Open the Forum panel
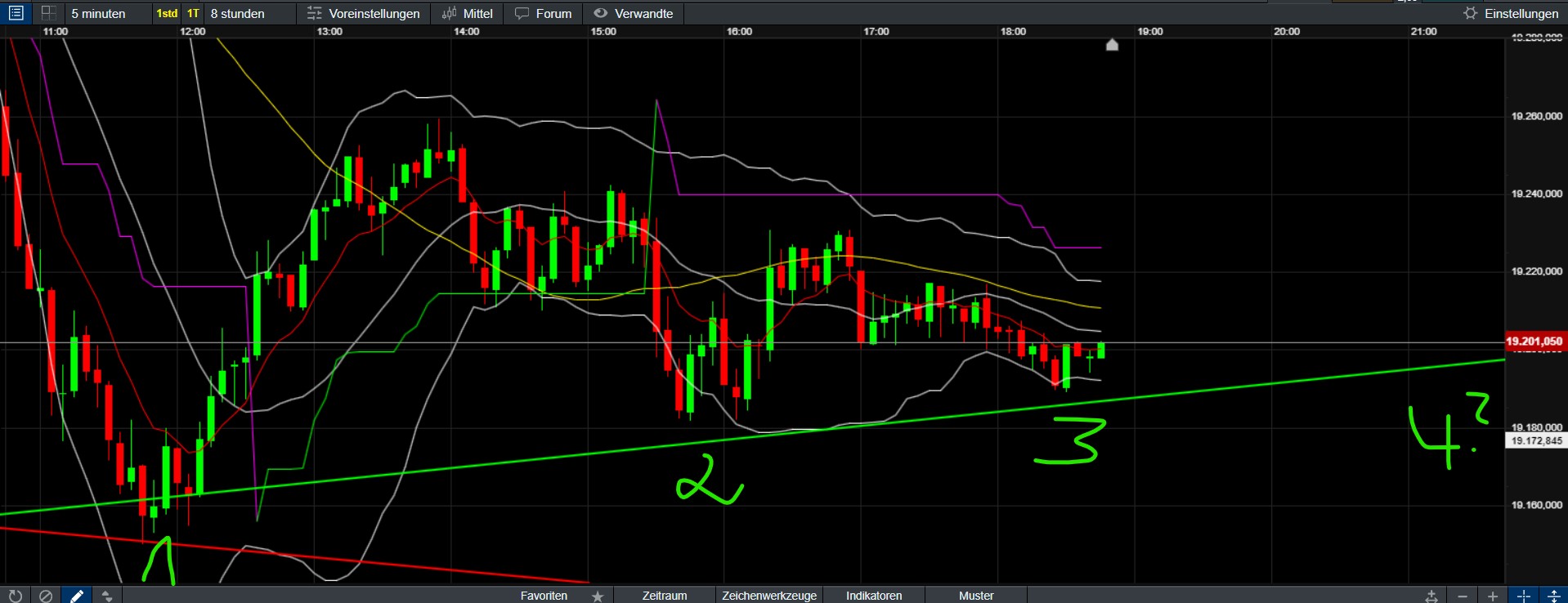 point(544,13)
